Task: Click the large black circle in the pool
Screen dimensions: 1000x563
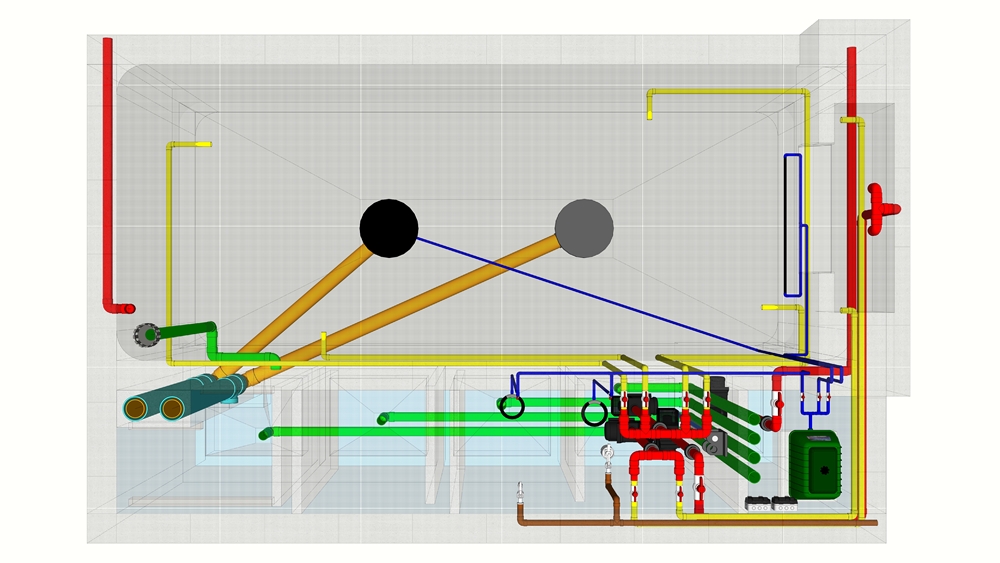Action: [x=388, y=228]
